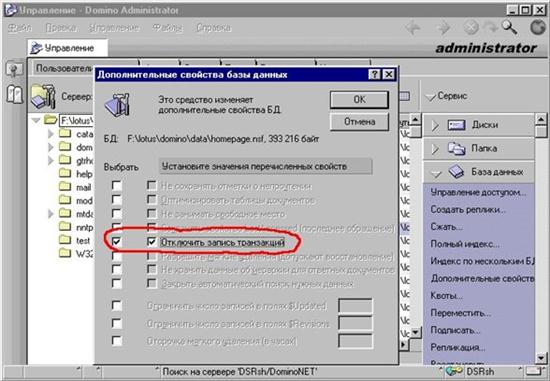Click the search magnifier icon in toolbar
The width and height of the screenshot is (550, 381).
click(509, 27)
